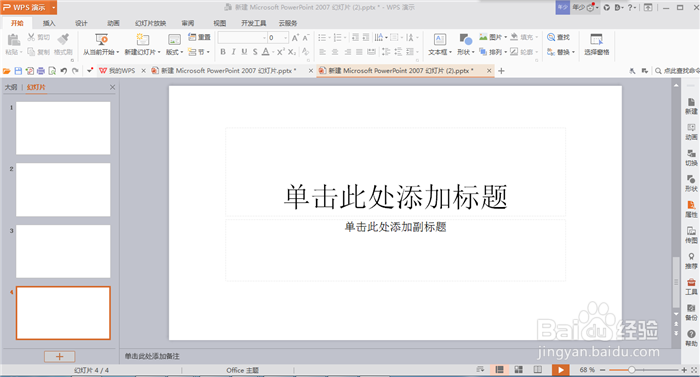700x377 pixels.
Task: Click the zoom out minus button
Action: point(603,370)
